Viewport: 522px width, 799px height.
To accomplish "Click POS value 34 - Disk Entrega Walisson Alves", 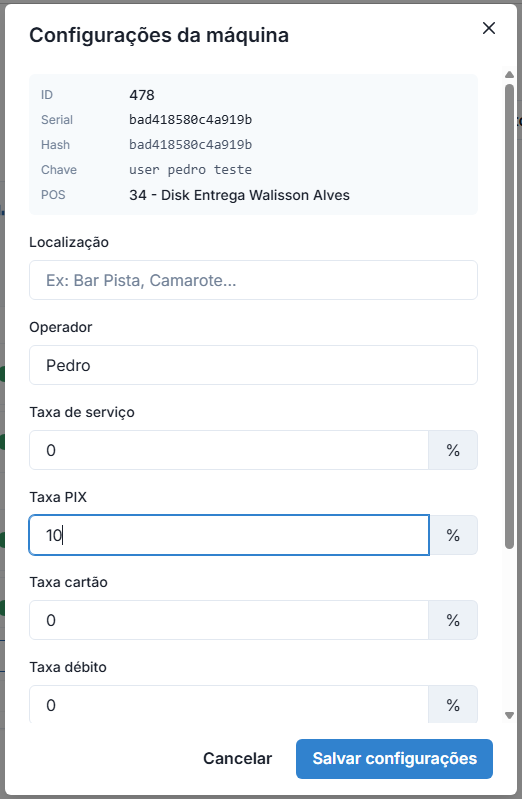I will coord(240,195).
